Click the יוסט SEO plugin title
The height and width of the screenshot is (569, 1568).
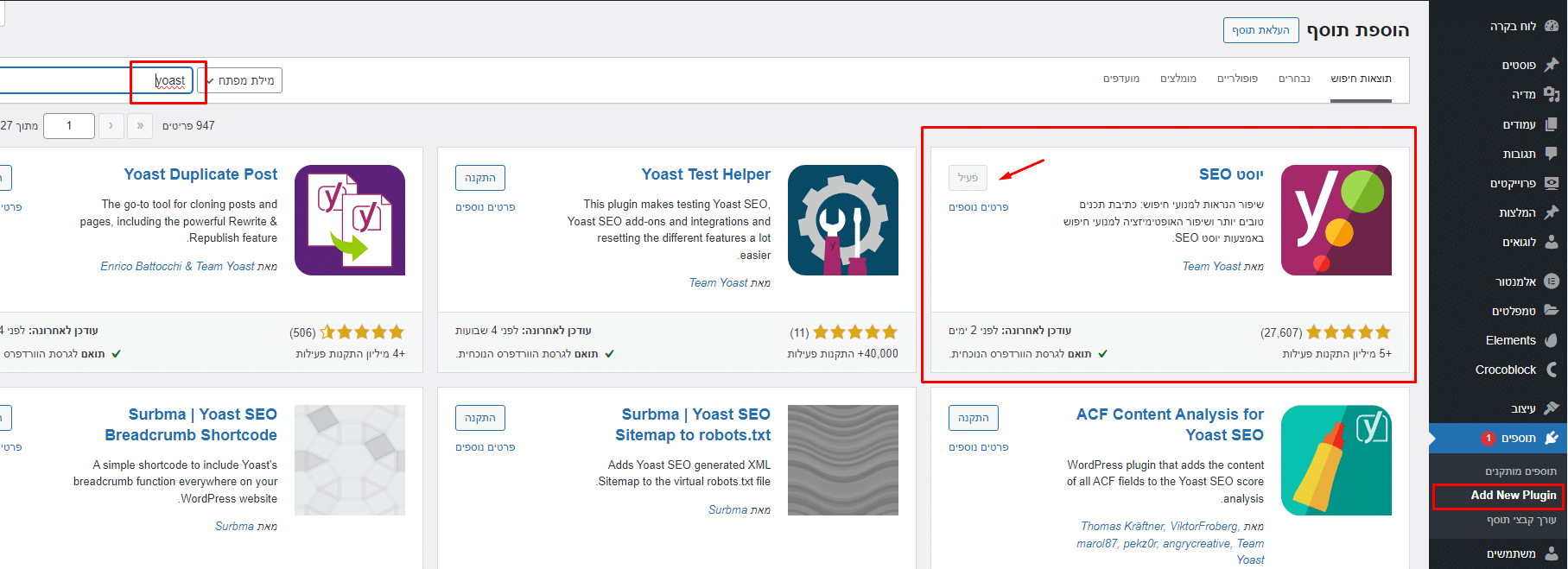click(x=1231, y=174)
